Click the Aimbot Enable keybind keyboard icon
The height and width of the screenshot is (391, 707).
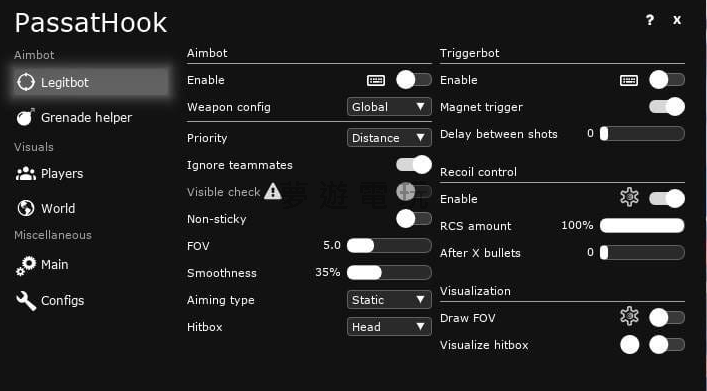click(376, 80)
